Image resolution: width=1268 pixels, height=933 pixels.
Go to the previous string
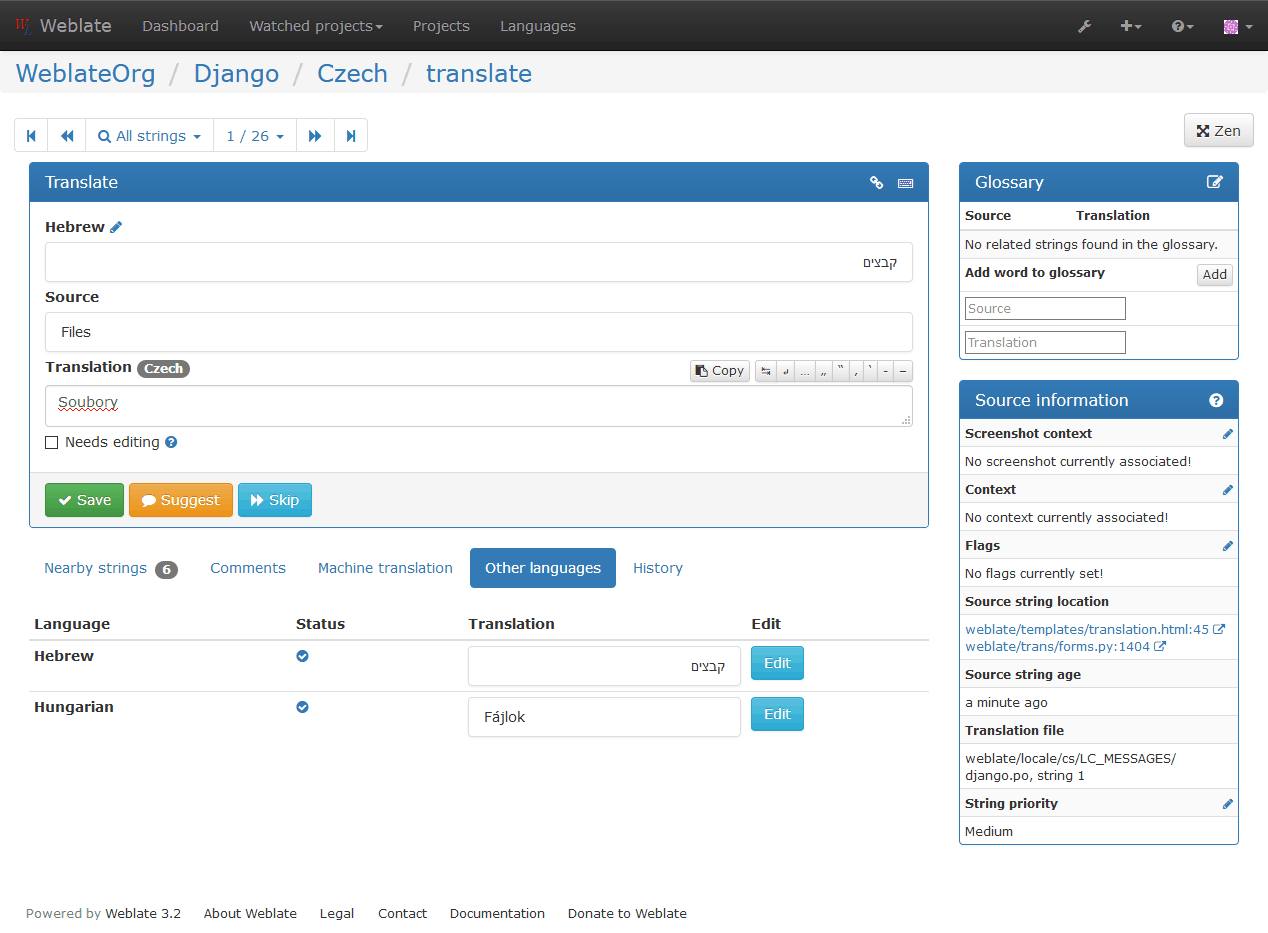coord(67,135)
